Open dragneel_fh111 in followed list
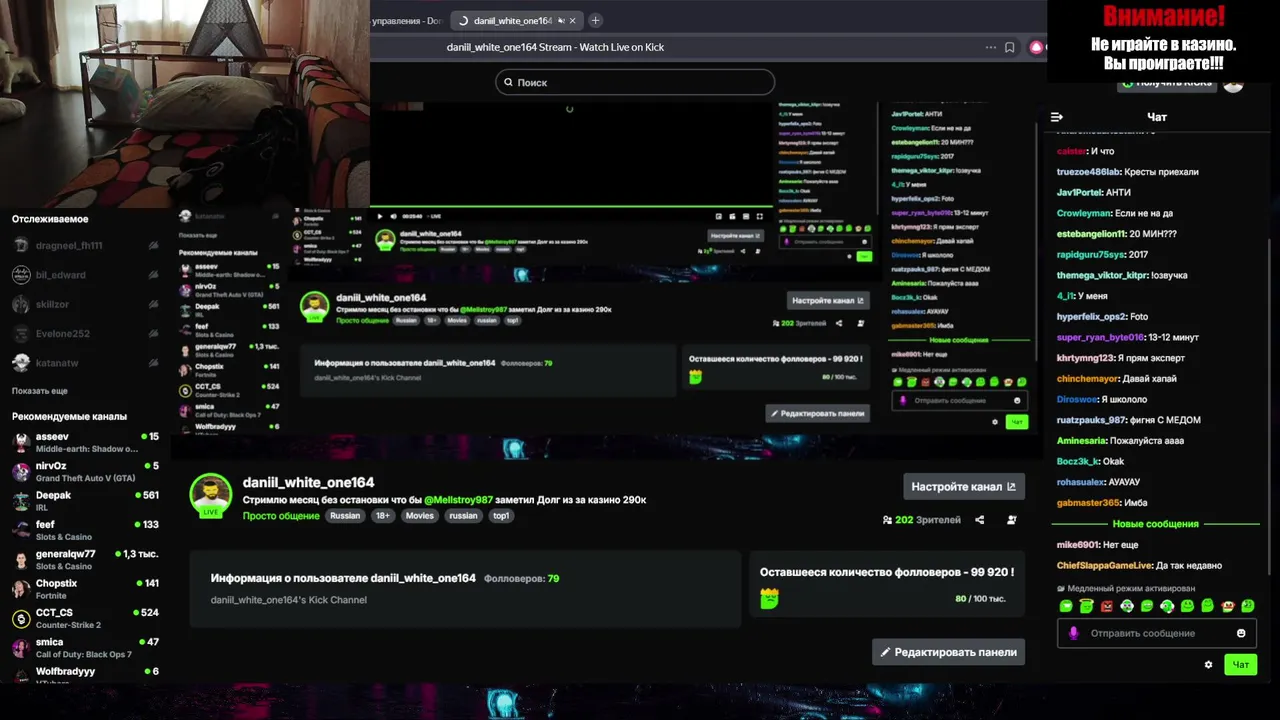 click(x=85, y=245)
